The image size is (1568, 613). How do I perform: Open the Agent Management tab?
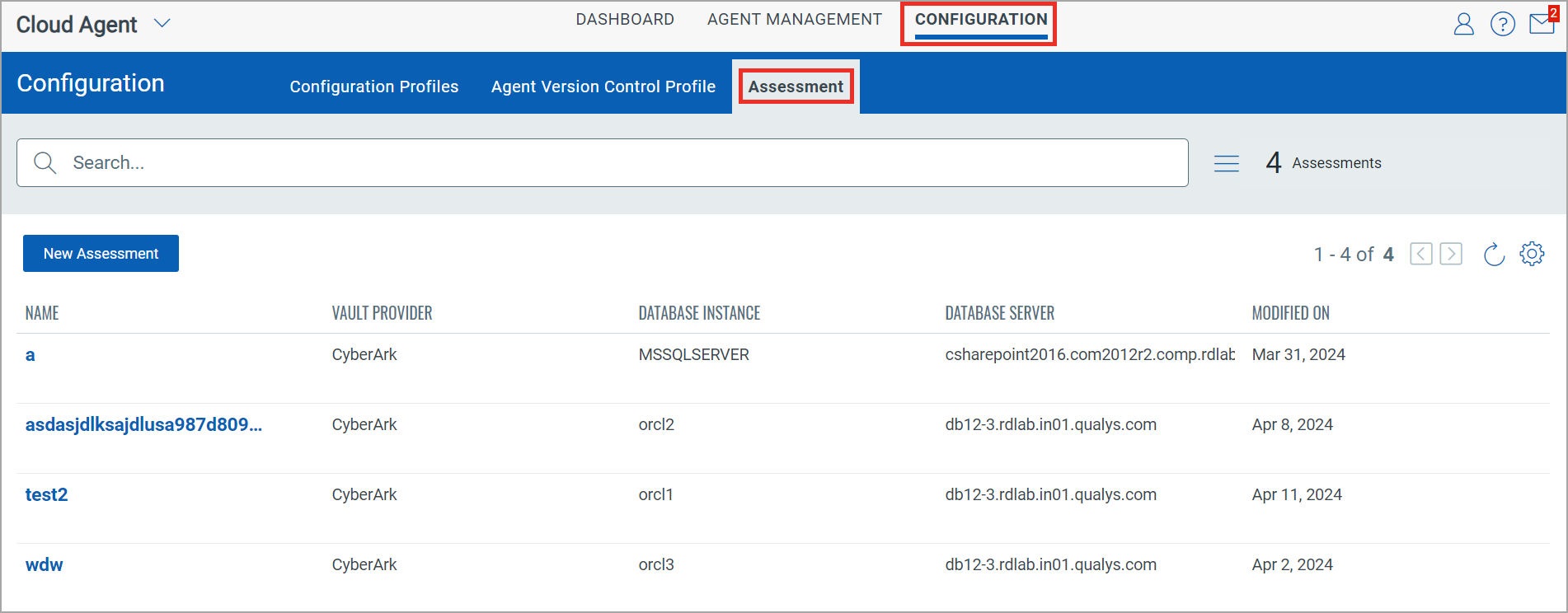click(x=795, y=19)
